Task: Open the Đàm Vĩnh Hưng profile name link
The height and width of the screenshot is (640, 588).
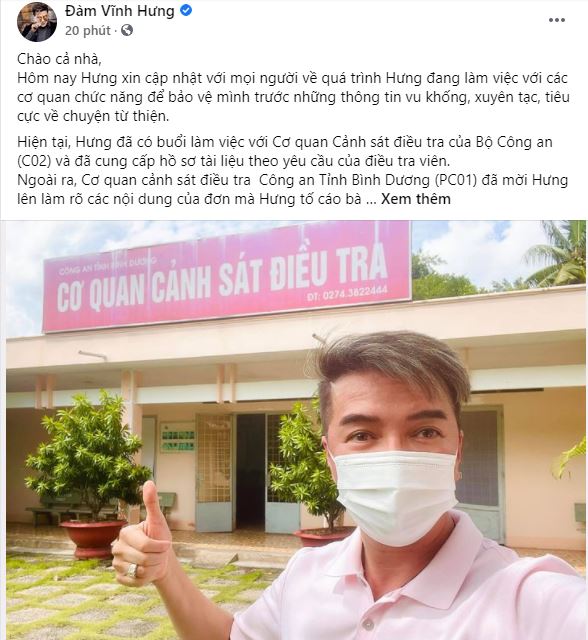Action: (119, 11)
